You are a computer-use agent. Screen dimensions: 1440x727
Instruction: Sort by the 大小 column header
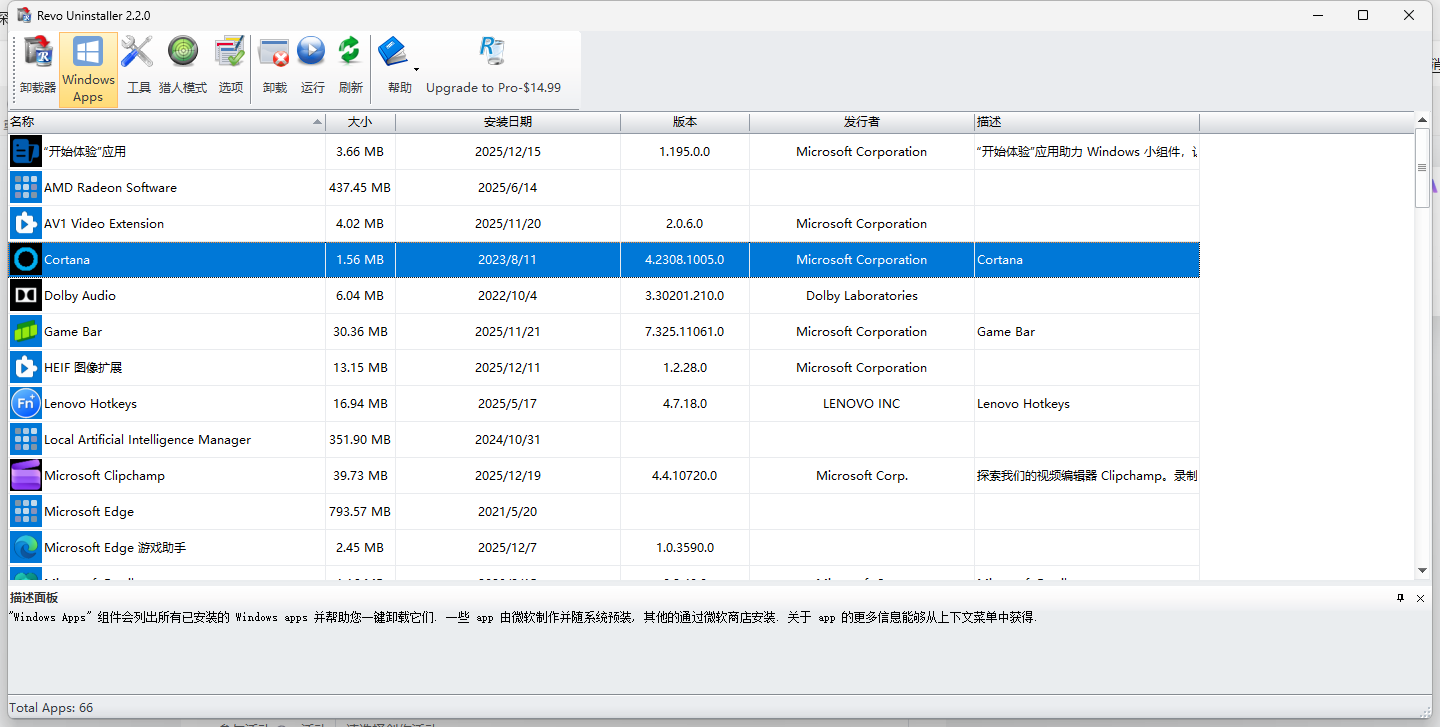tap(360, 122)
